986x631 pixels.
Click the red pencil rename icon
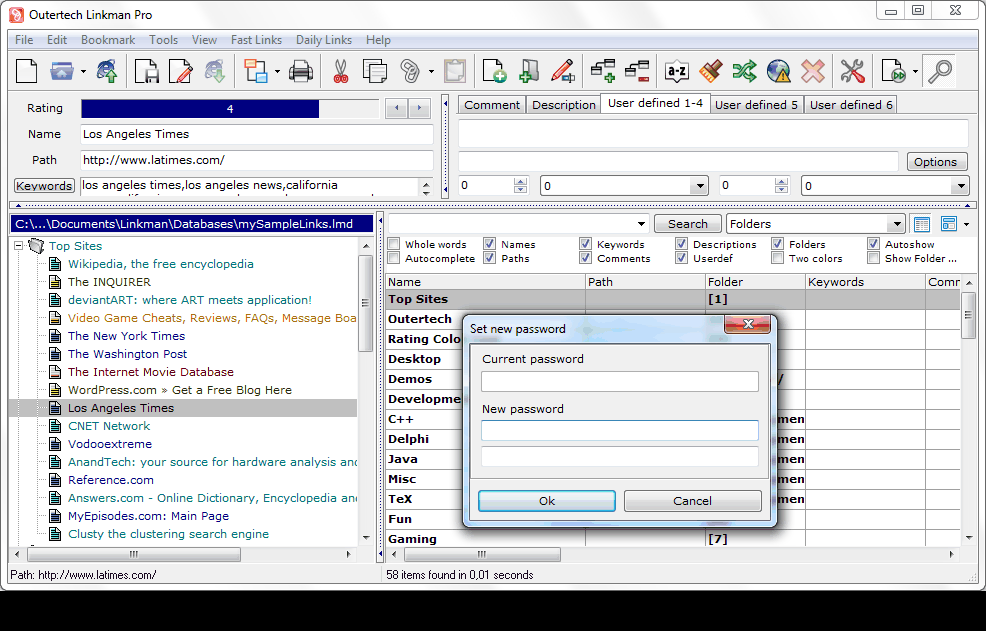tap(562, 71)
